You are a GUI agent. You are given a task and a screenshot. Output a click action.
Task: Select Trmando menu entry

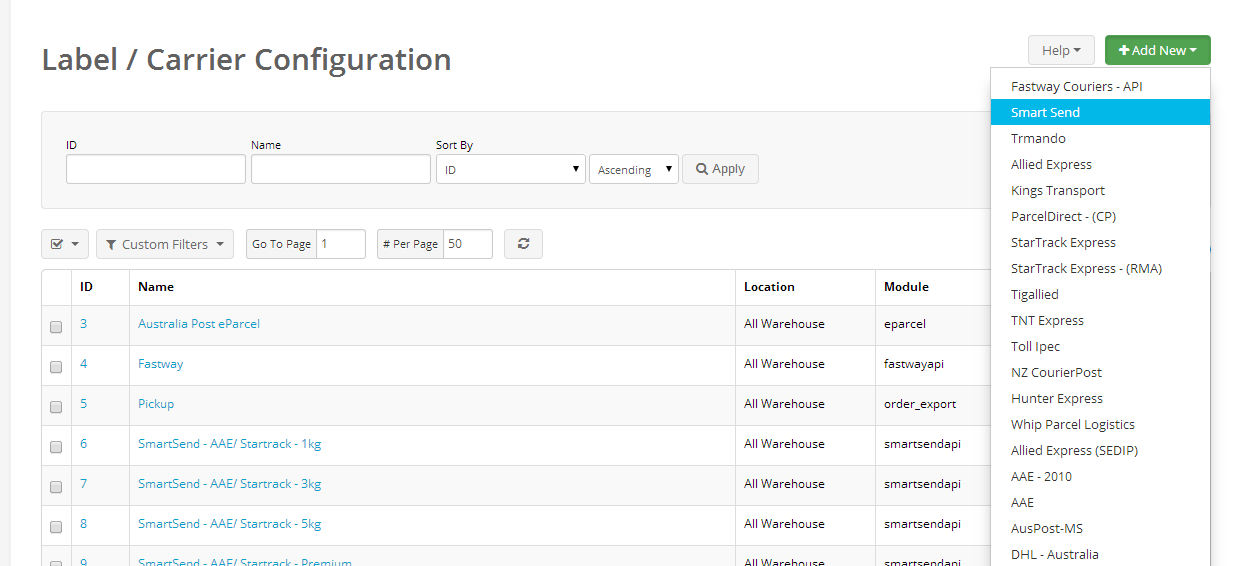click(x=1100, y=139)
